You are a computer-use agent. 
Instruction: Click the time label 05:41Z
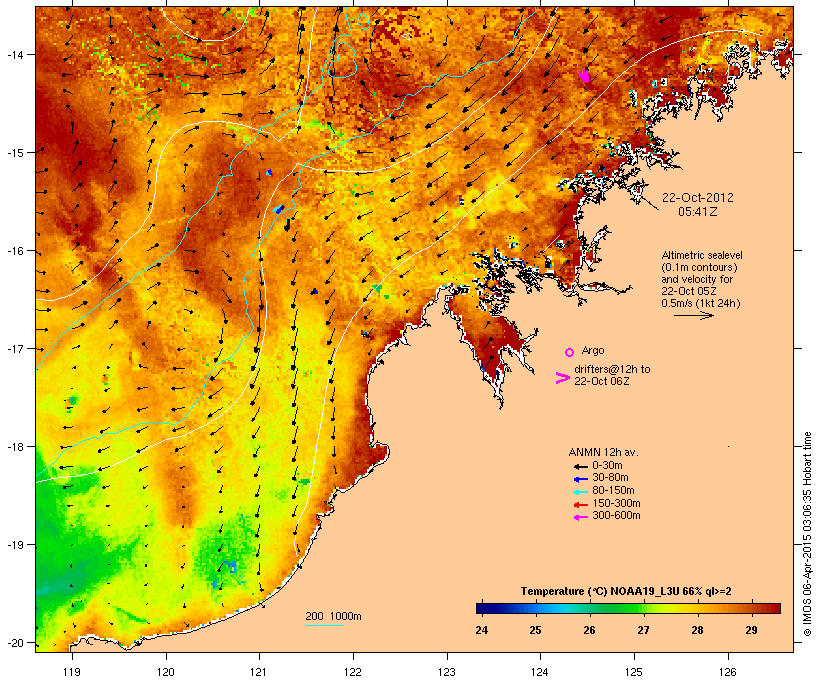click(x=698, y=212)
